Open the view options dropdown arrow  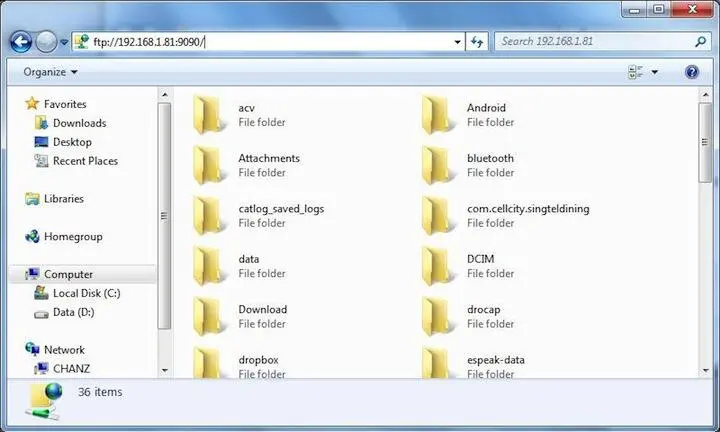[x=655, y=72]
